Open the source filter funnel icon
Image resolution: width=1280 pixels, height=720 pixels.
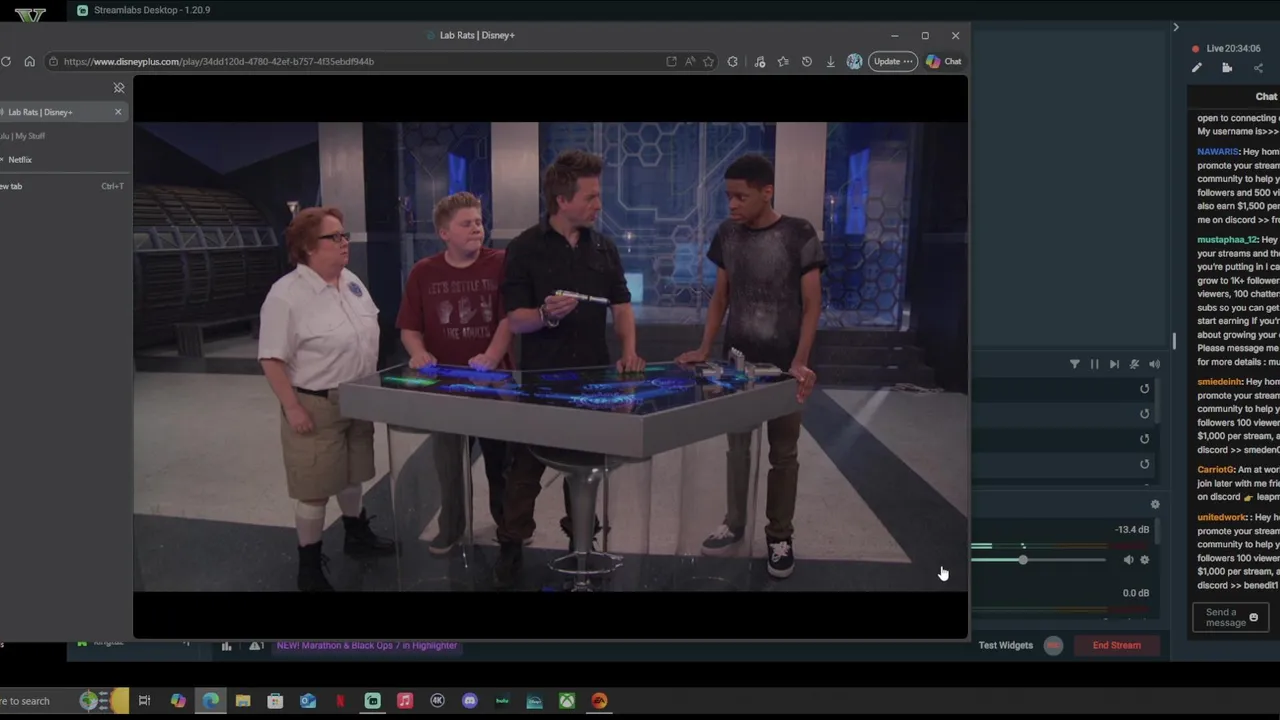click(x=1075, y=365)
